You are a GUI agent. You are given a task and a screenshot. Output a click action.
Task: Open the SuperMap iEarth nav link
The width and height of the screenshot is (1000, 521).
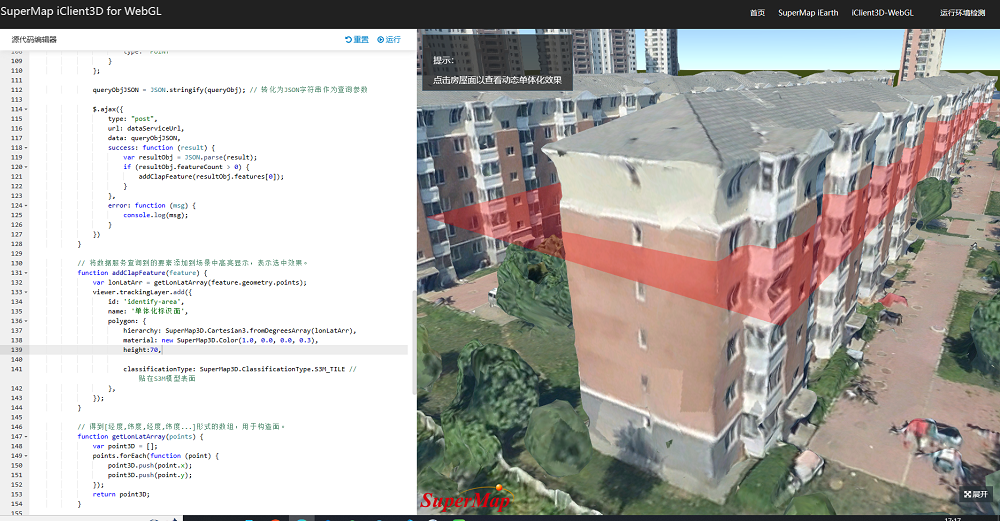tap(808, 13)
